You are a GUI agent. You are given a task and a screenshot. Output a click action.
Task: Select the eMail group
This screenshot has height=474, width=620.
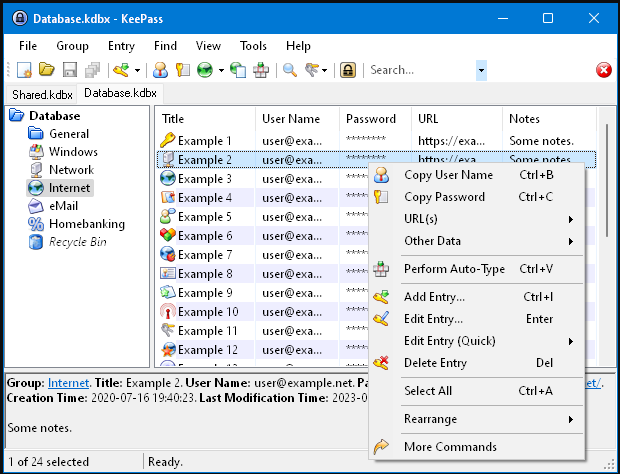point(63,206)
